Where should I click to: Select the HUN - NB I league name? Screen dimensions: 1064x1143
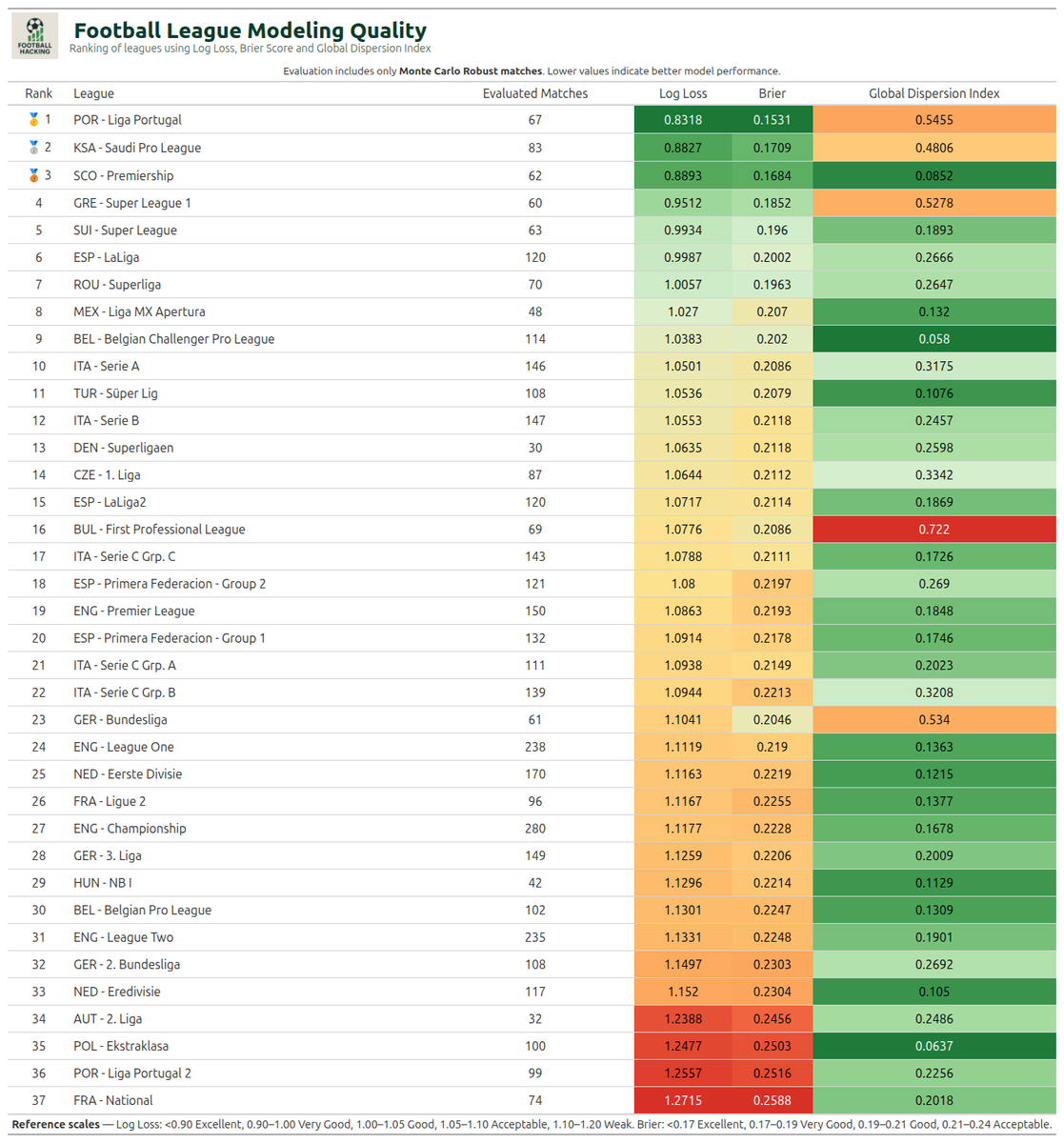pyautogui.click(x=103, y=883)
